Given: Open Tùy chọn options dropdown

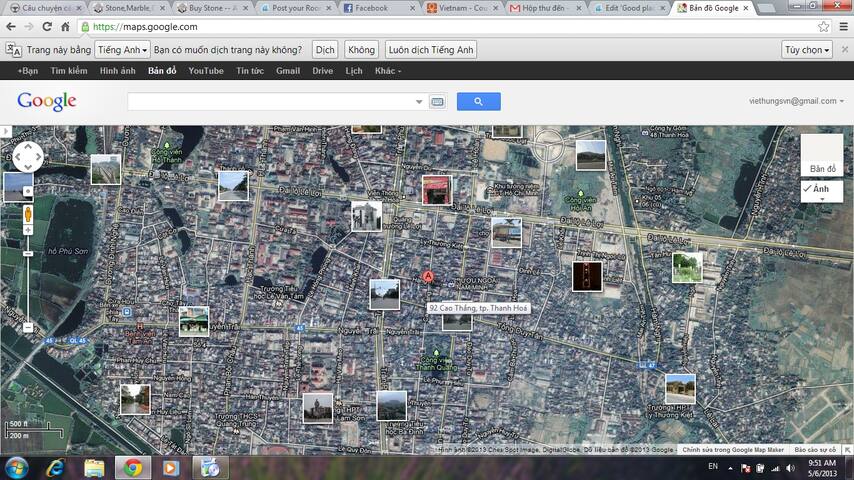Looking at the screenshot, I should [x=807, y=50].
